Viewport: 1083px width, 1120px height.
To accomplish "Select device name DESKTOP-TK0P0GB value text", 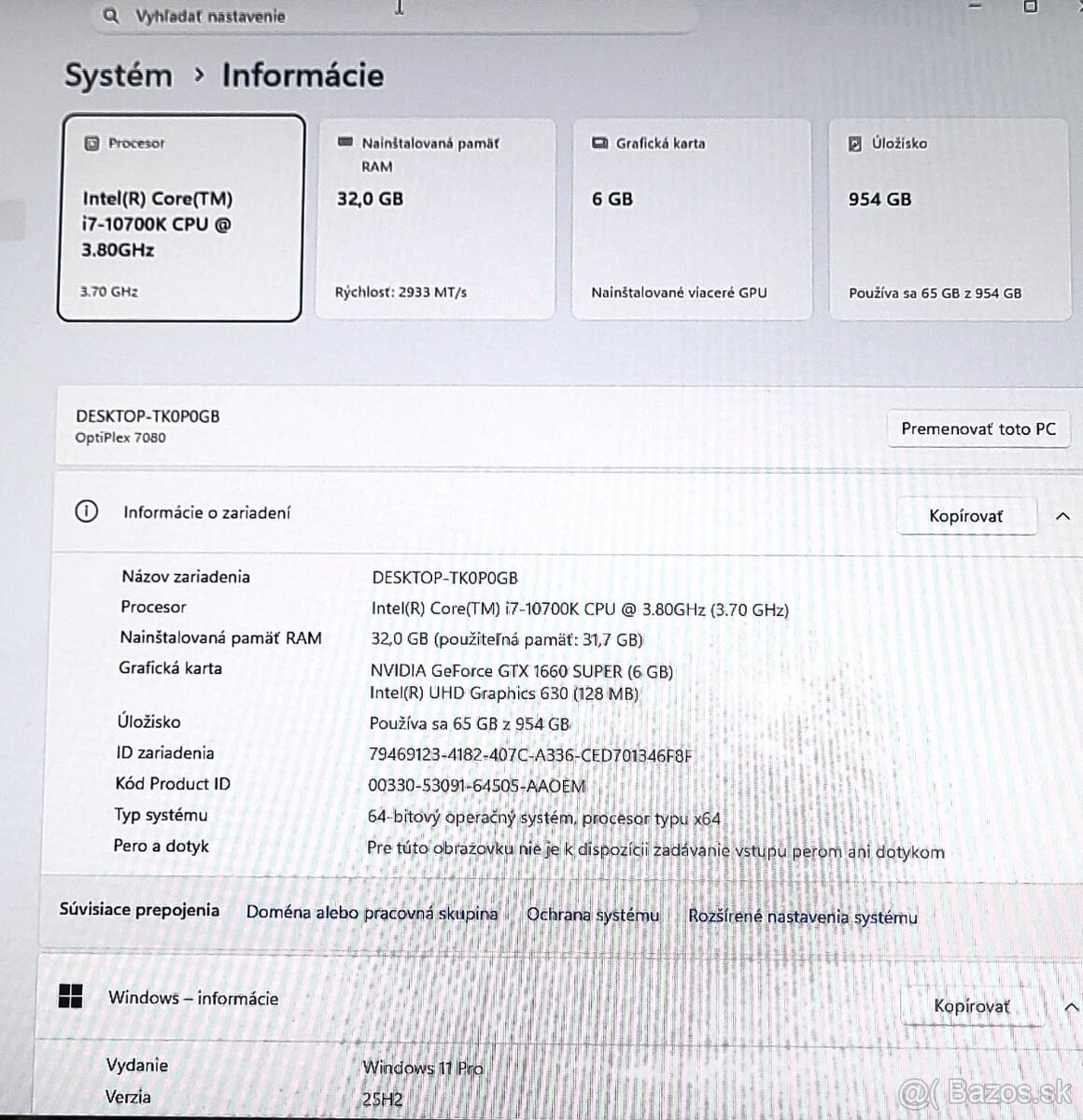I will (x=444, y=578).
